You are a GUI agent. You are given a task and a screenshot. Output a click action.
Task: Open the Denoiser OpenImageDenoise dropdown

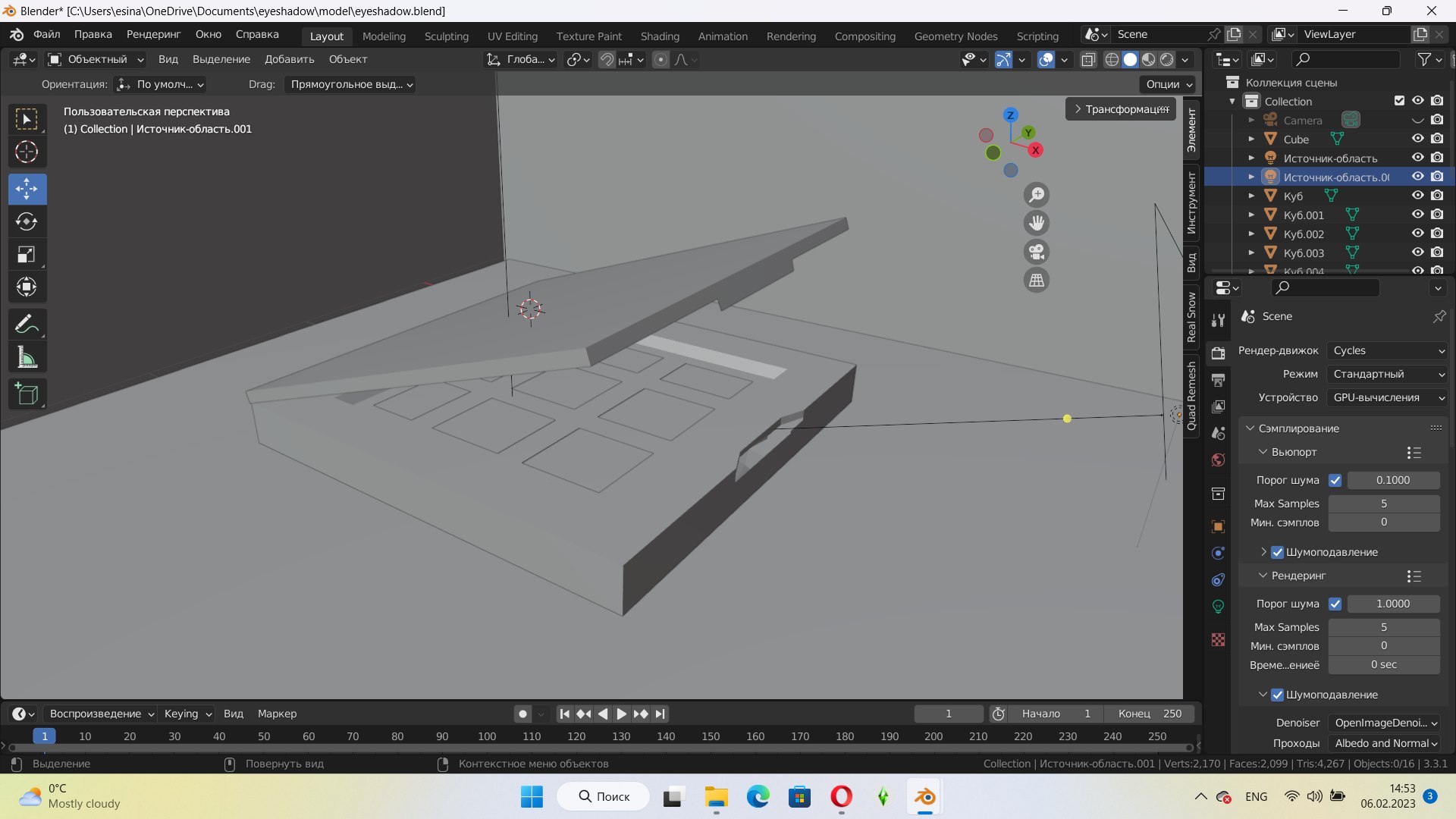1385,723
